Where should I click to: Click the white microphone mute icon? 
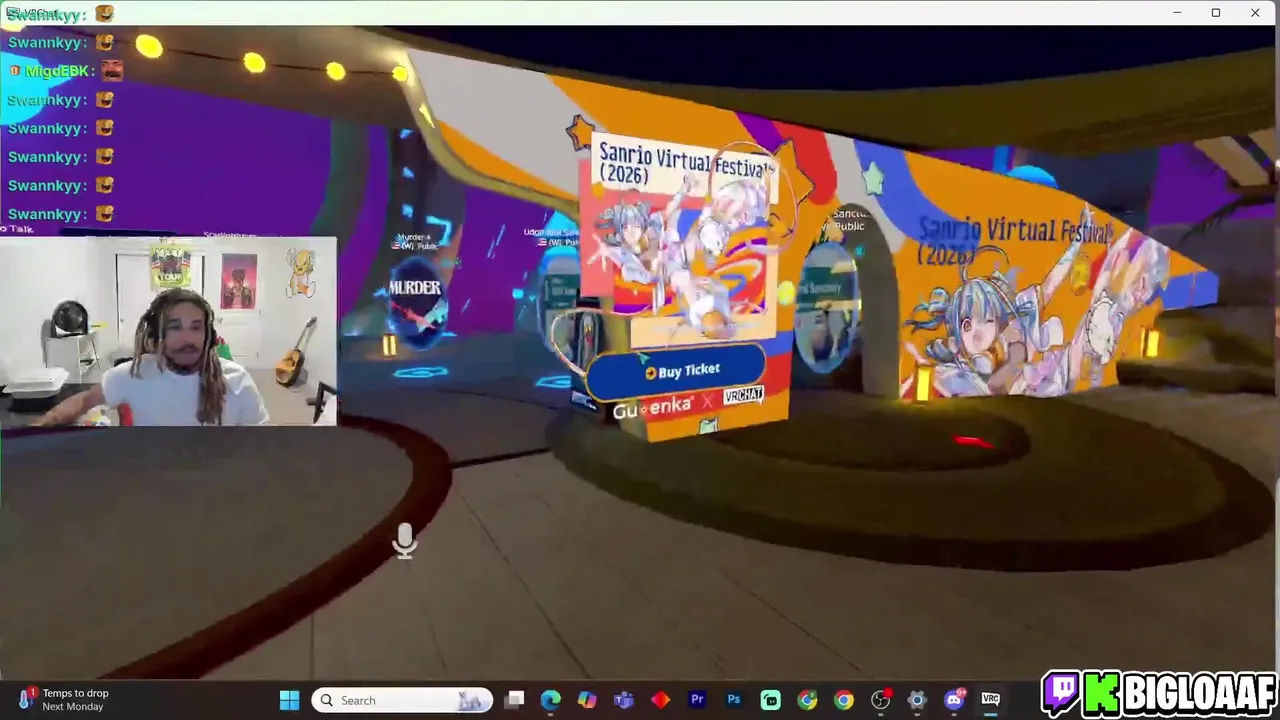405,540
